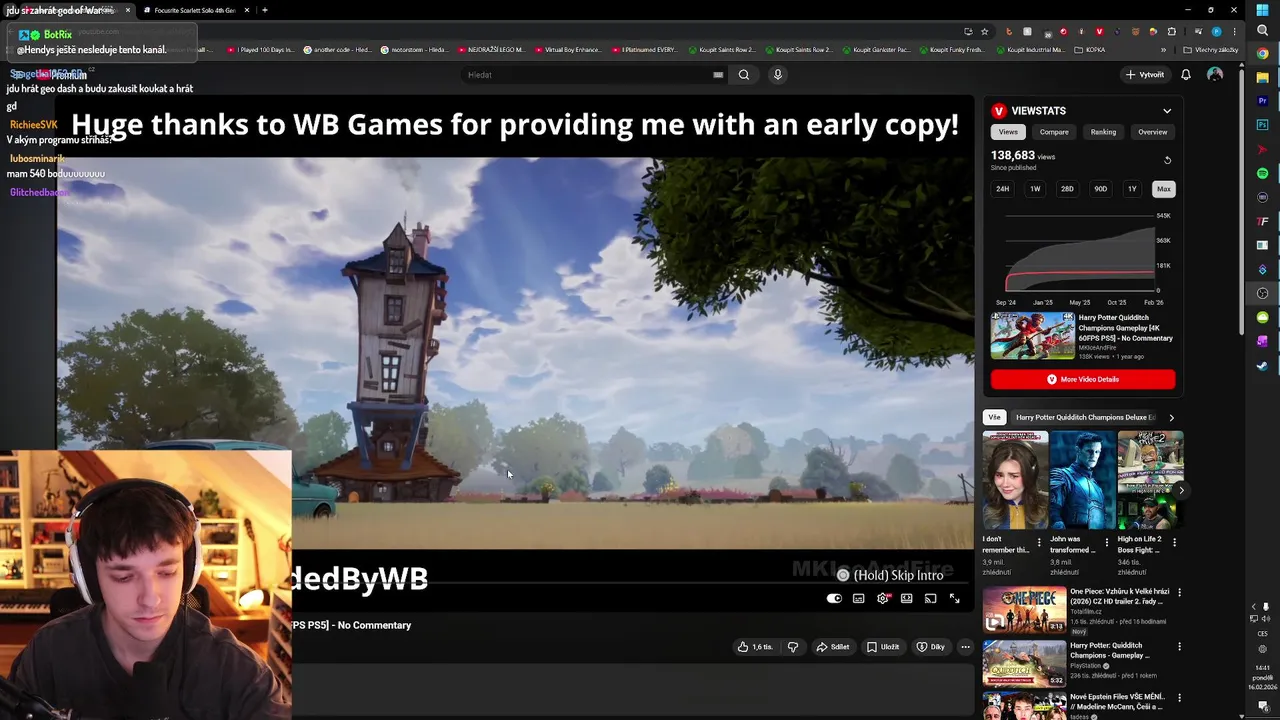Open options for PlayStation Quidditch Gameplay video
The image size is (1280, 720).
pyautogui.click(x=1179, y=647)
